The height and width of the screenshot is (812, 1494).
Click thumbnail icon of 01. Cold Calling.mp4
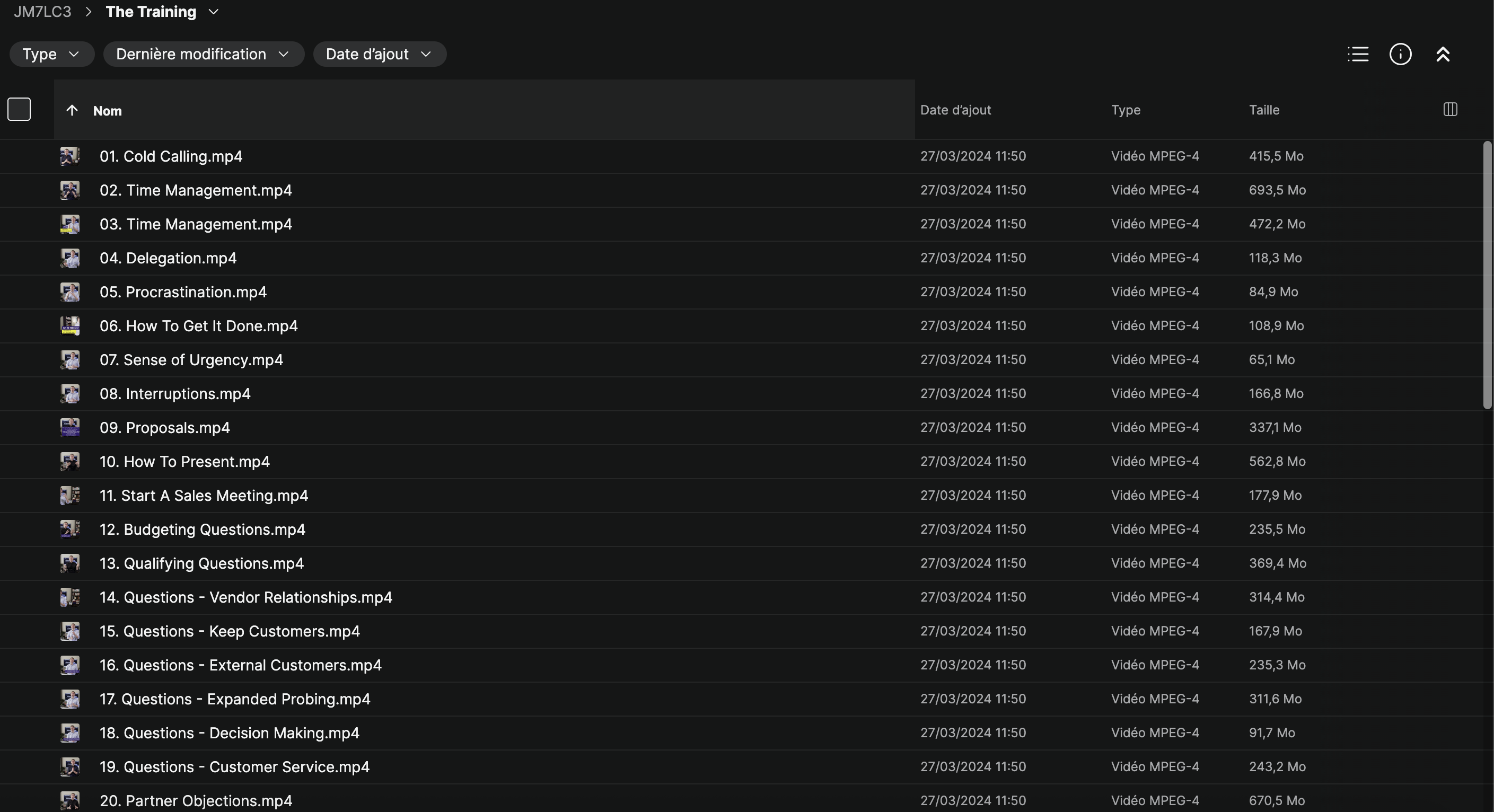[69, 156]
